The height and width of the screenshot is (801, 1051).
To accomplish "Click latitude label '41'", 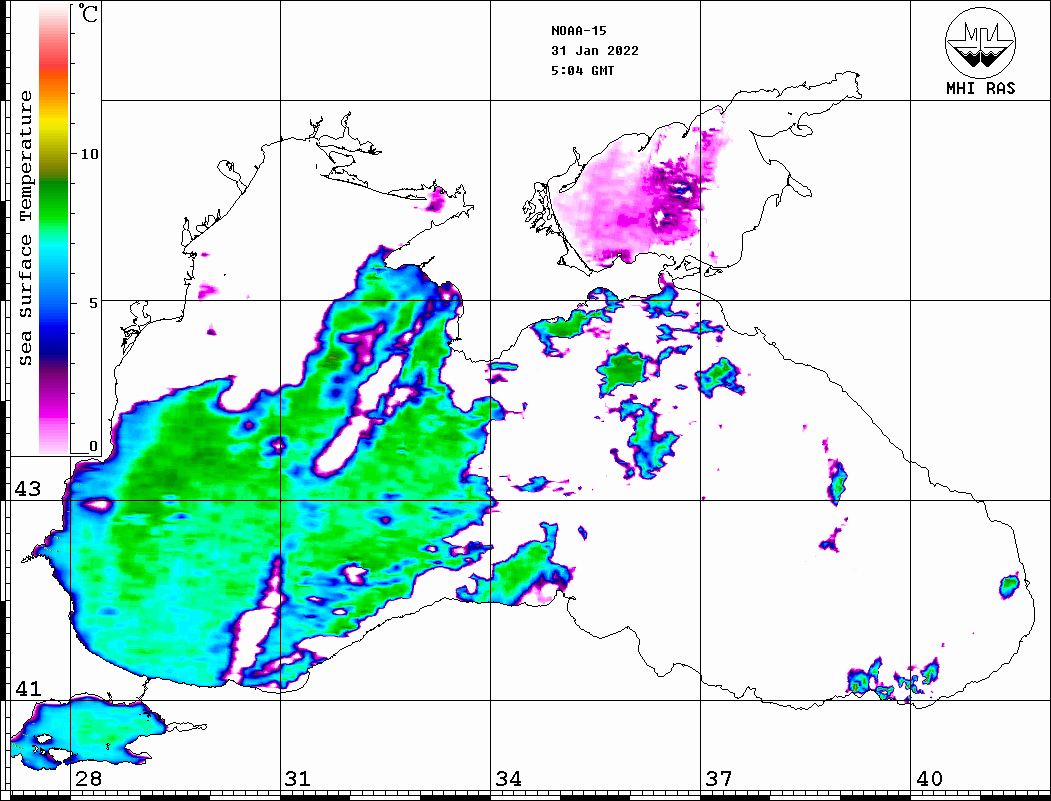I will [x=27, y=688].
